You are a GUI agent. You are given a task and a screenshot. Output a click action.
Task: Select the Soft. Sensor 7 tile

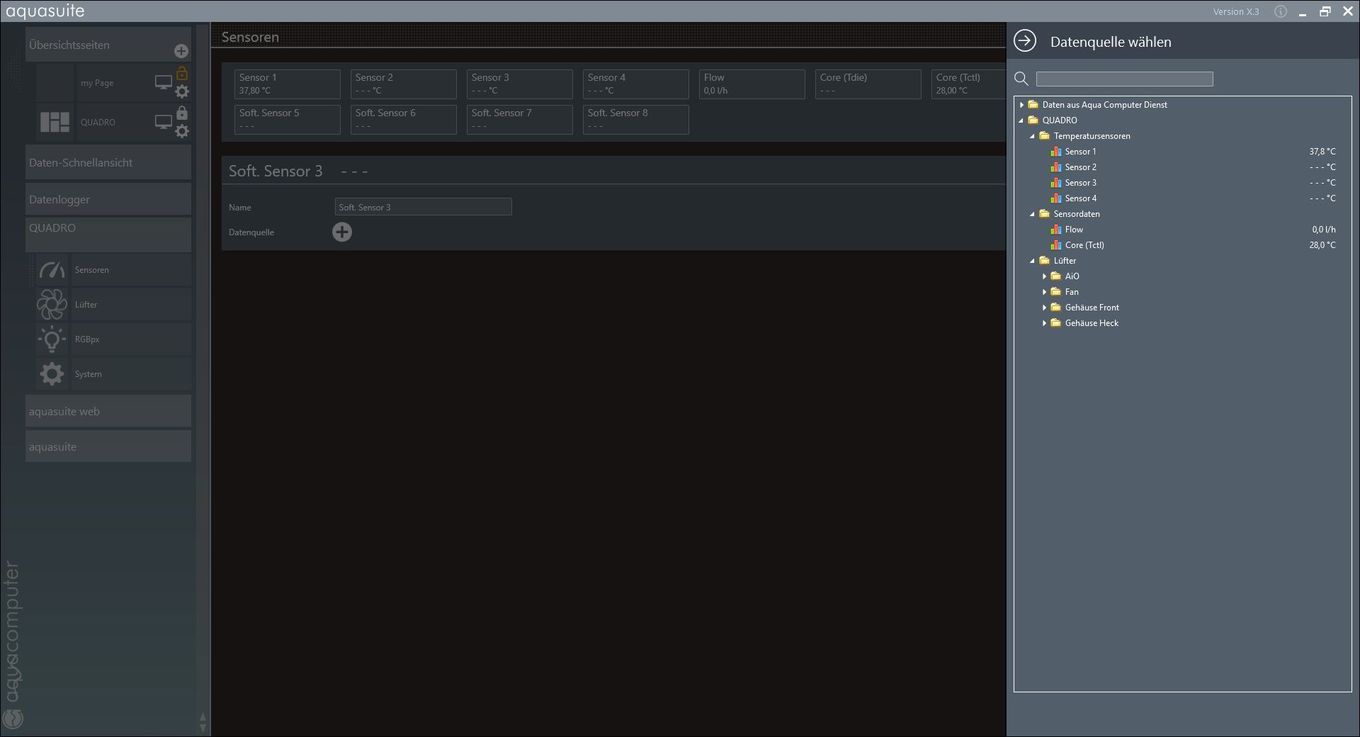(519, 120)
